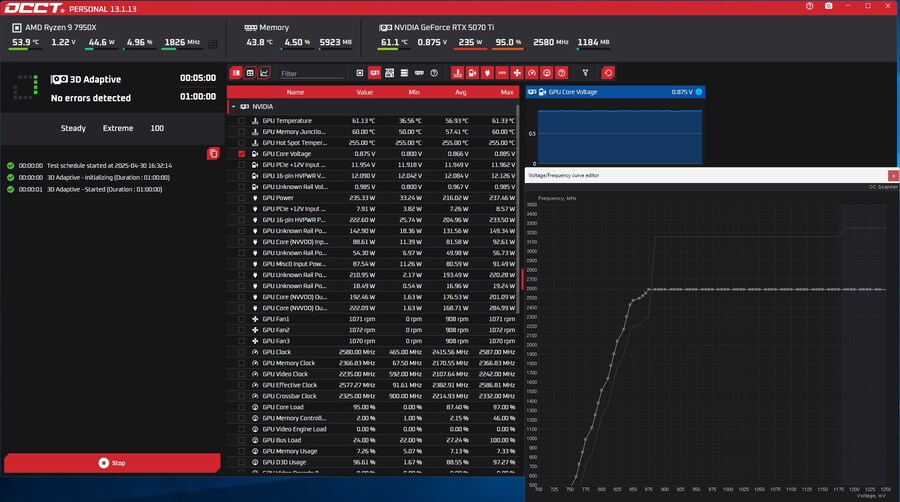900x502 pixels.
Task: Collapse the NVIDIA sensor group
Action: pyautogui.click(x=233, y=105)
